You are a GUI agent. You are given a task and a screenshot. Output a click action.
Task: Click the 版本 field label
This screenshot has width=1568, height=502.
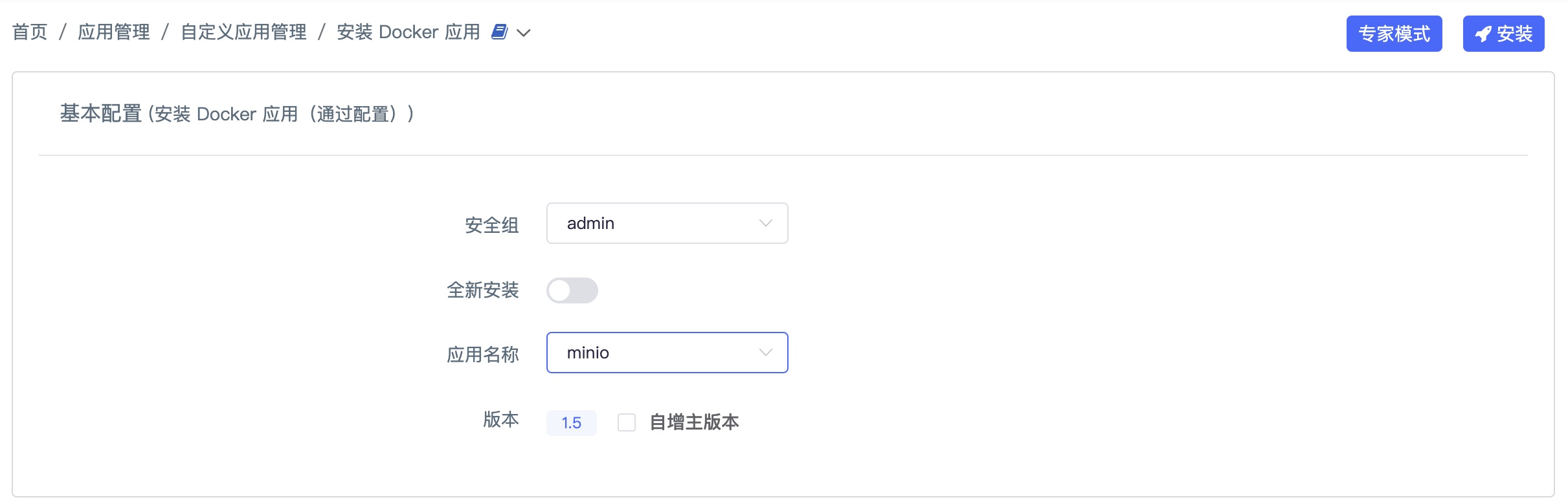coord(501,420)
